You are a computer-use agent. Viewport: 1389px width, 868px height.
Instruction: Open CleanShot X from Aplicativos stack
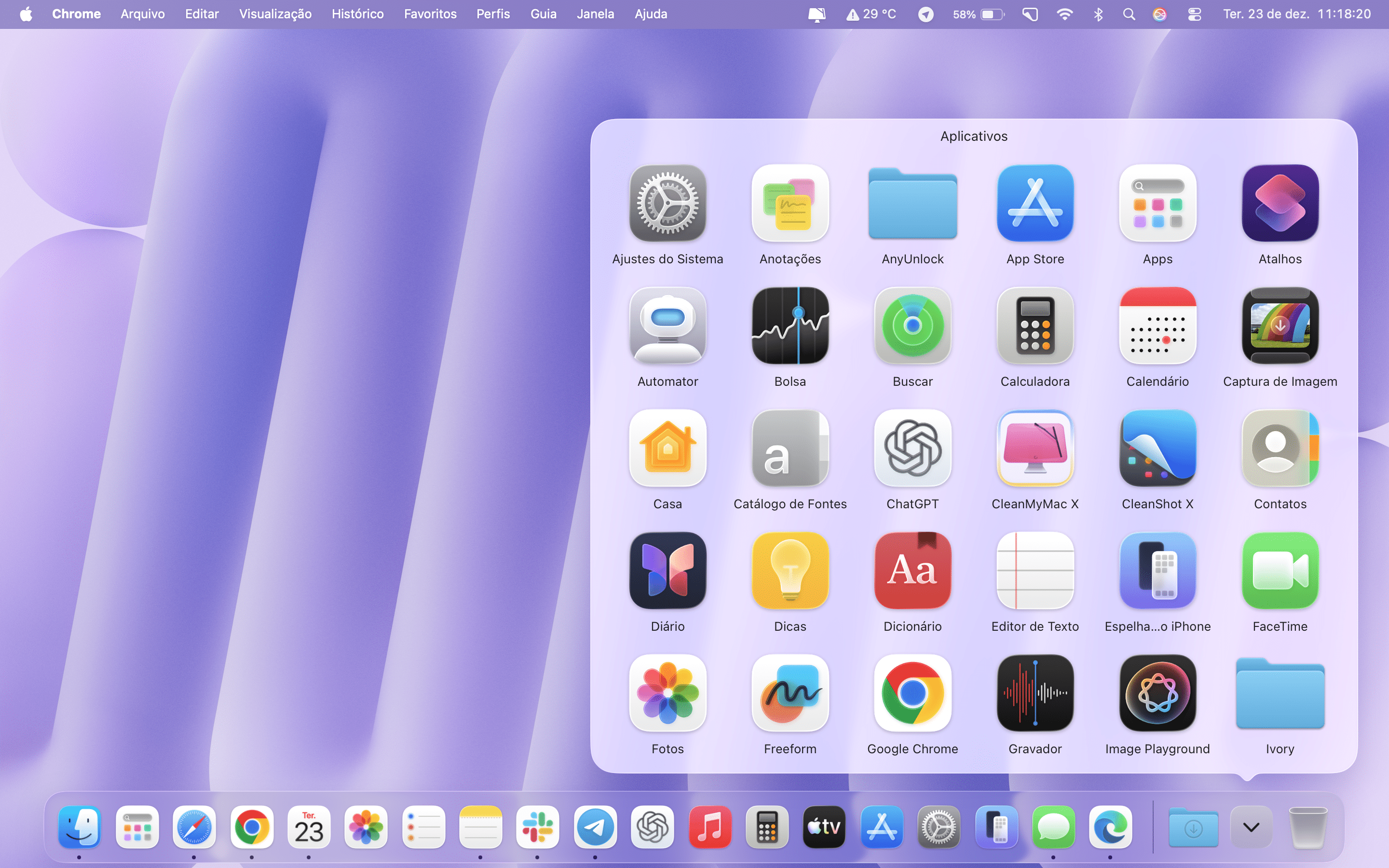tap(1157, 448)
